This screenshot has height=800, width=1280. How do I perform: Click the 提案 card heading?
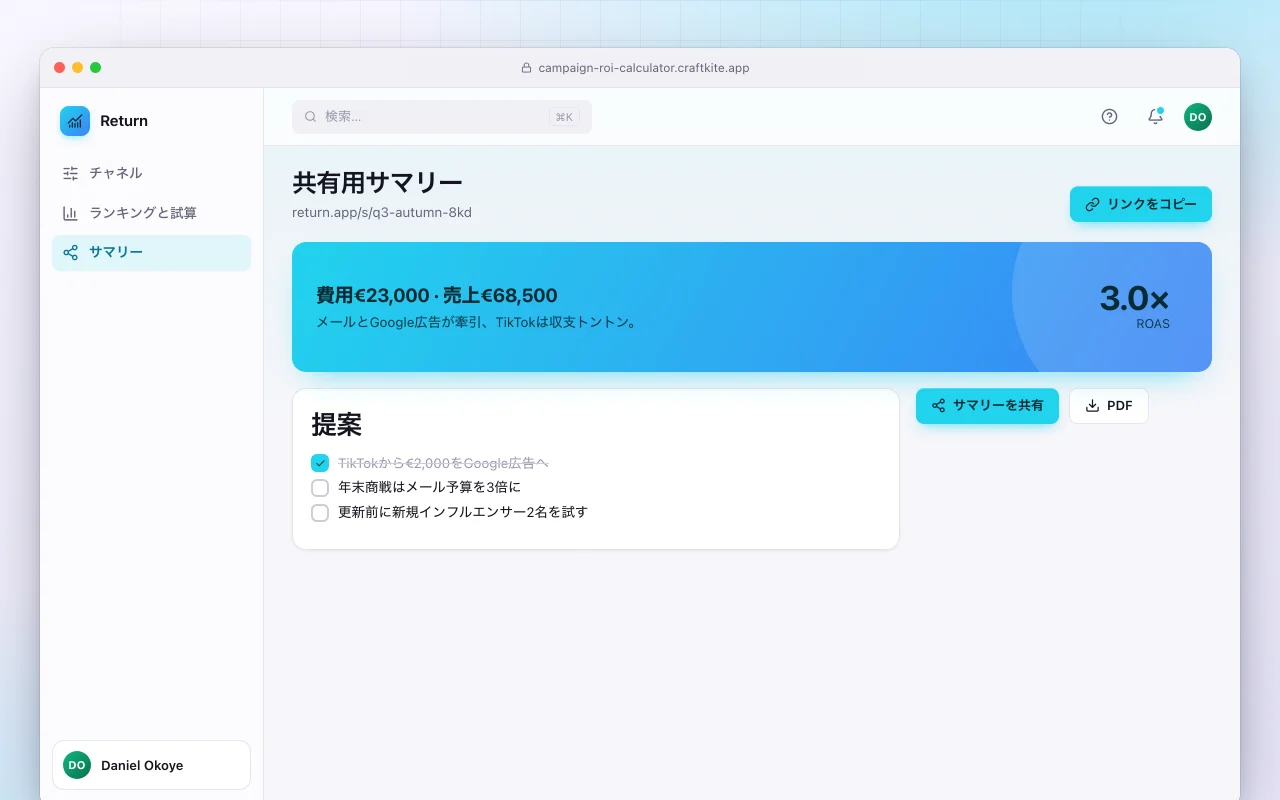[337, 424]
